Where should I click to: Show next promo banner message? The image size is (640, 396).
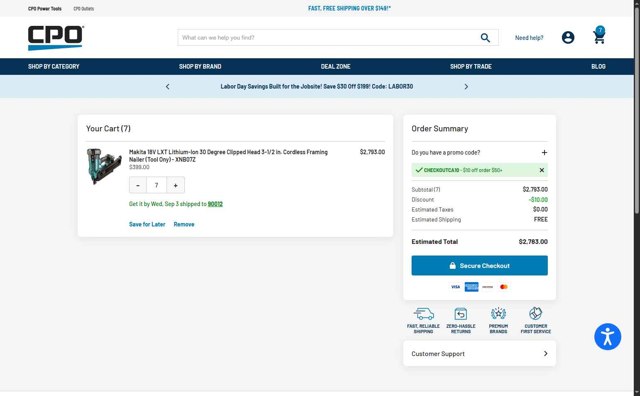[x=466, y=87]
